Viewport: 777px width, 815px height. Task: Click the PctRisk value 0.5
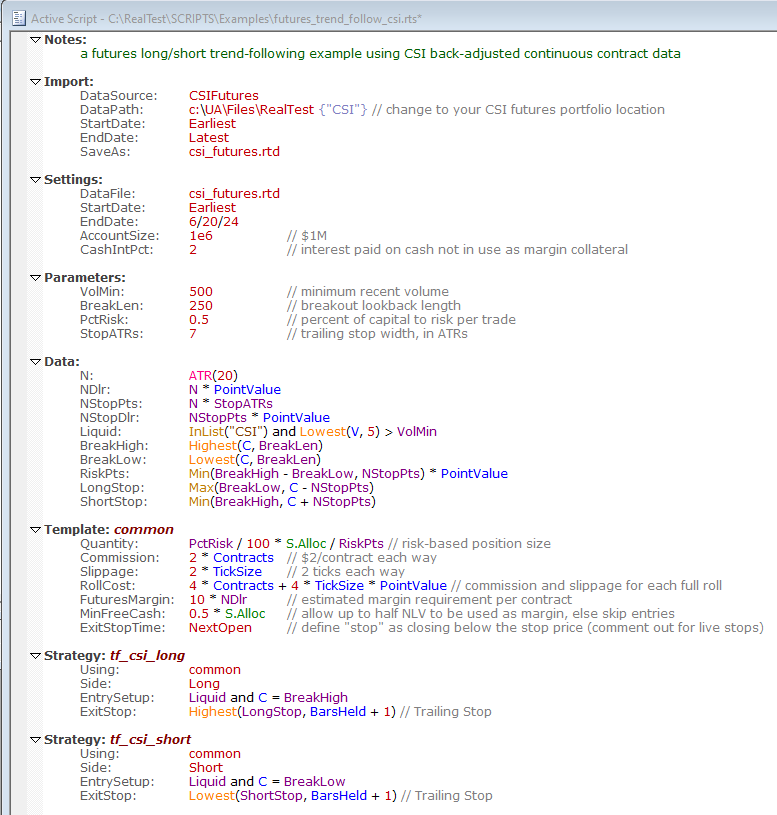coord(199,320)
